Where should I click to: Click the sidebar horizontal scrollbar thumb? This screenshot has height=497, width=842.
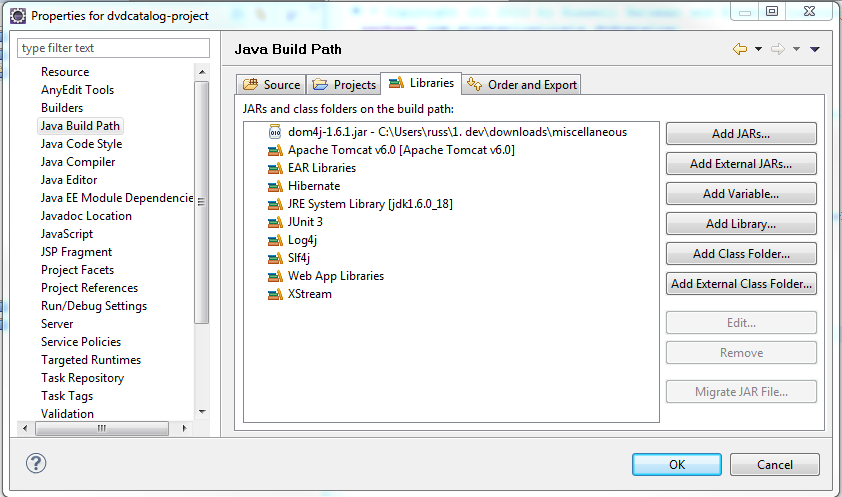101,428
